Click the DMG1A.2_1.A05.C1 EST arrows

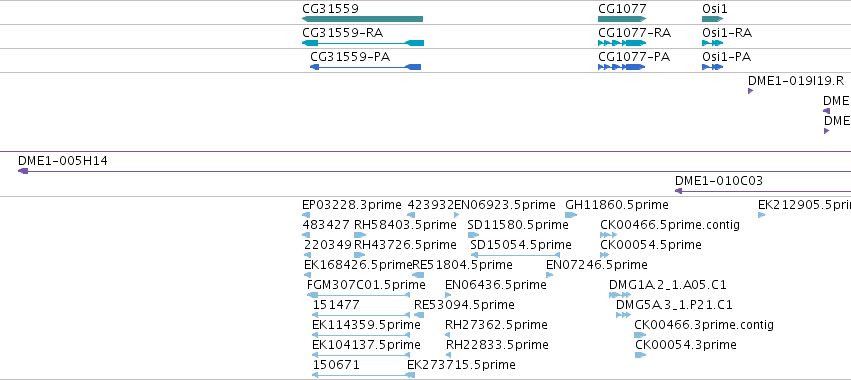coord(620,295)
